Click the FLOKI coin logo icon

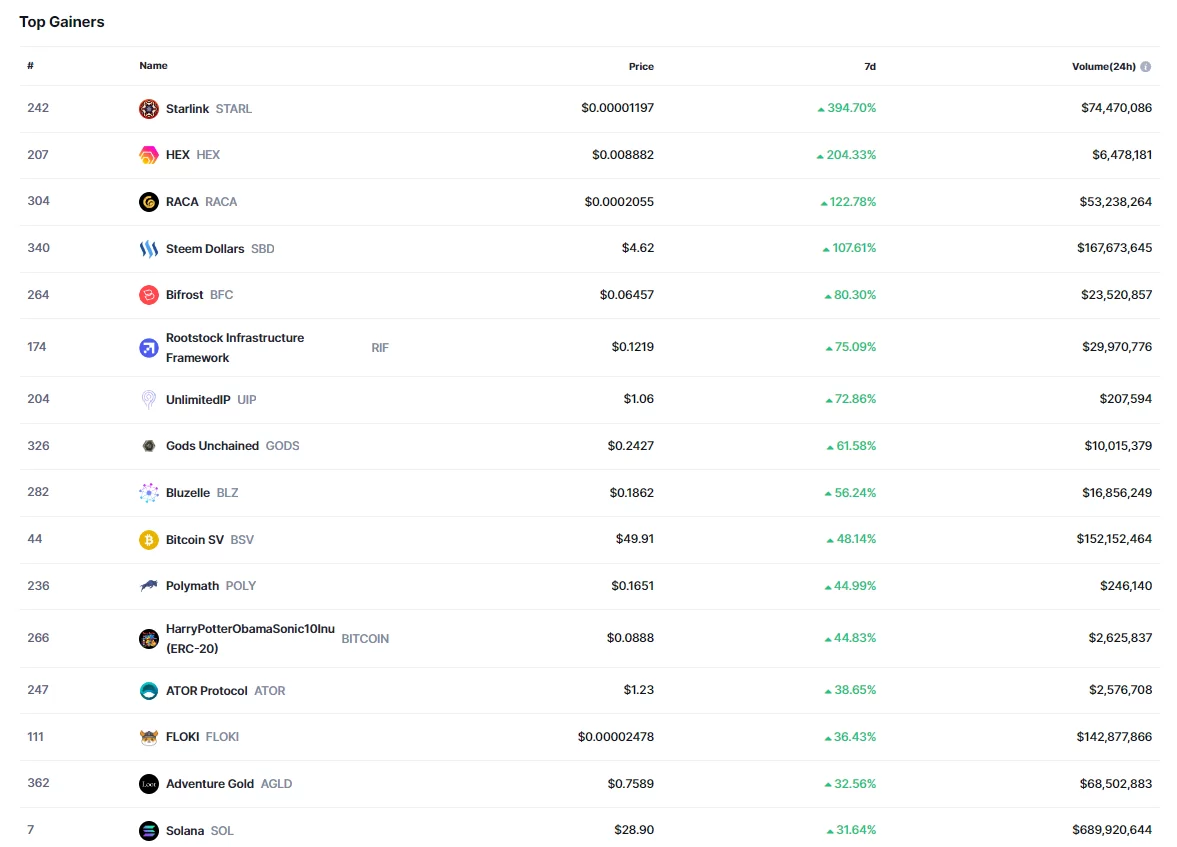[148, 737]
